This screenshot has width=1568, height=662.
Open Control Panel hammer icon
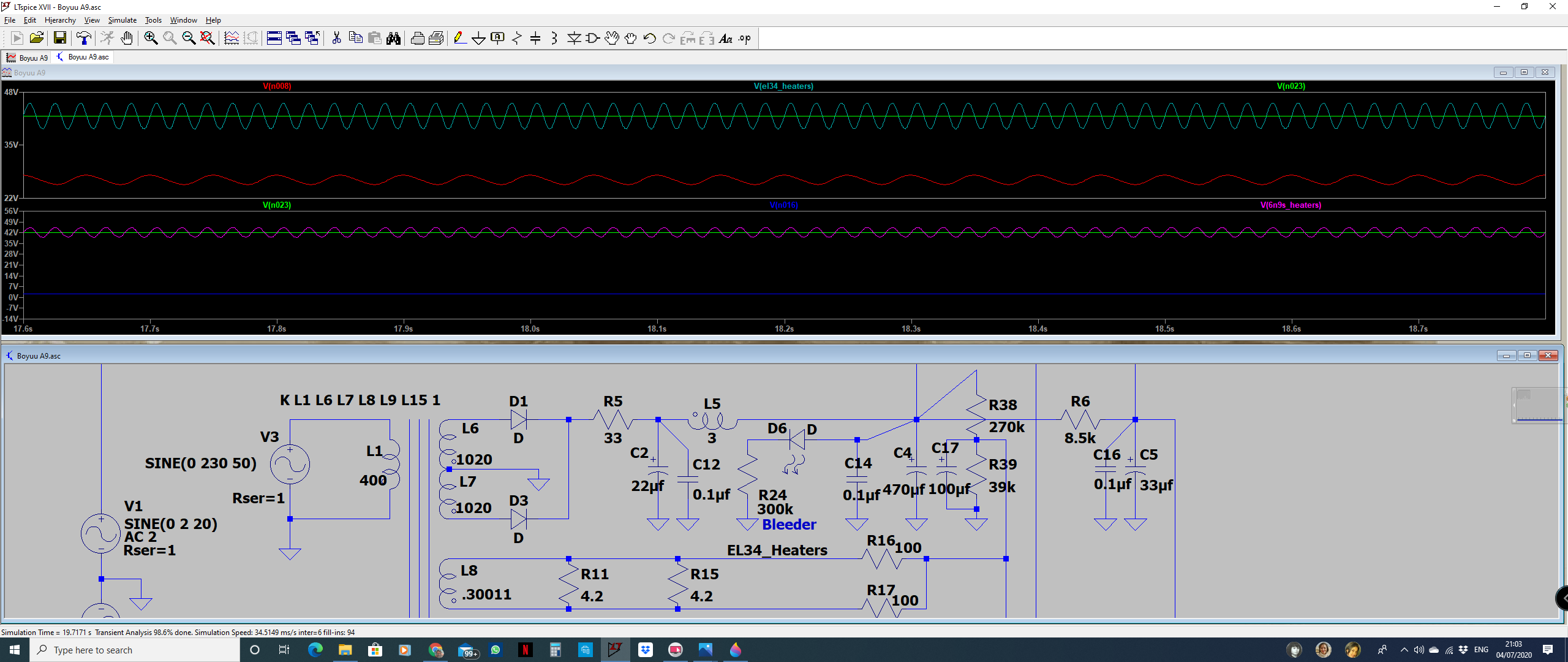click(x=84, y=38)
